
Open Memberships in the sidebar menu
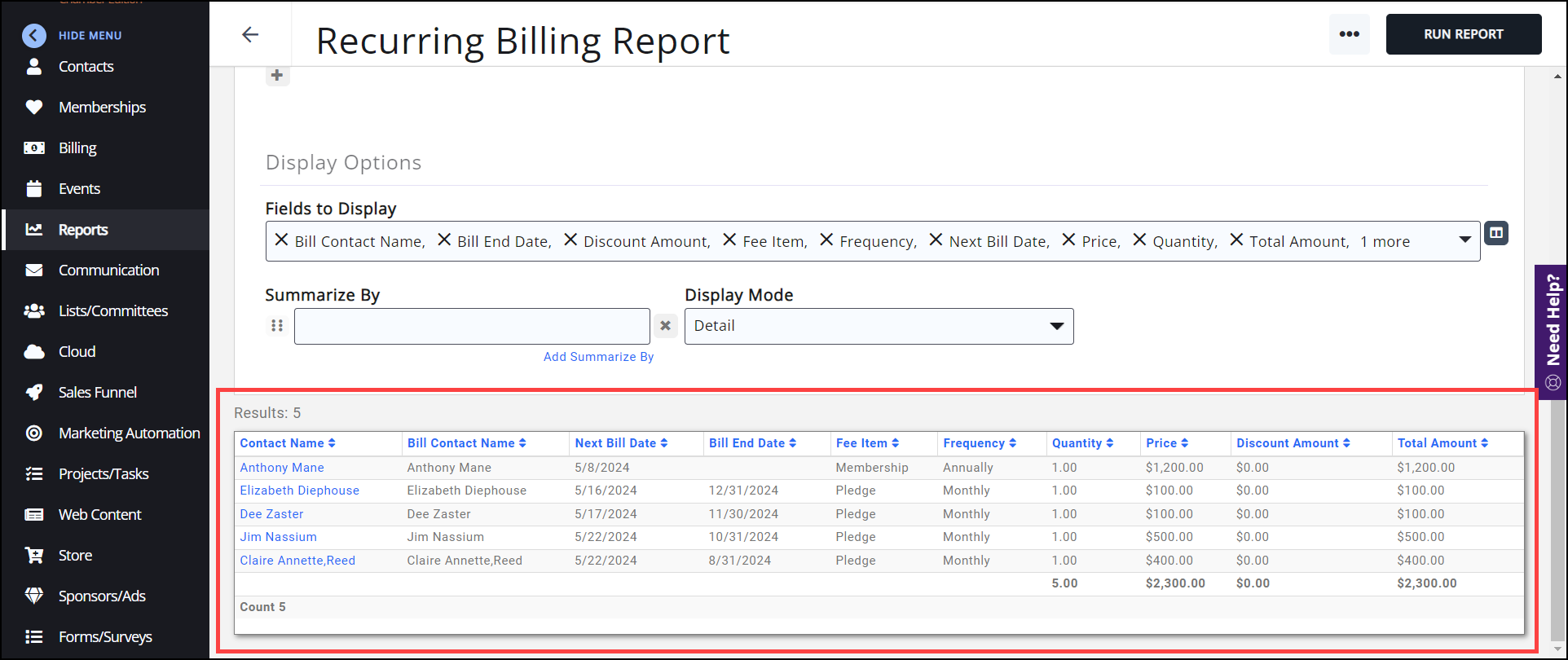pyautogui.click(x=102, y=108)
